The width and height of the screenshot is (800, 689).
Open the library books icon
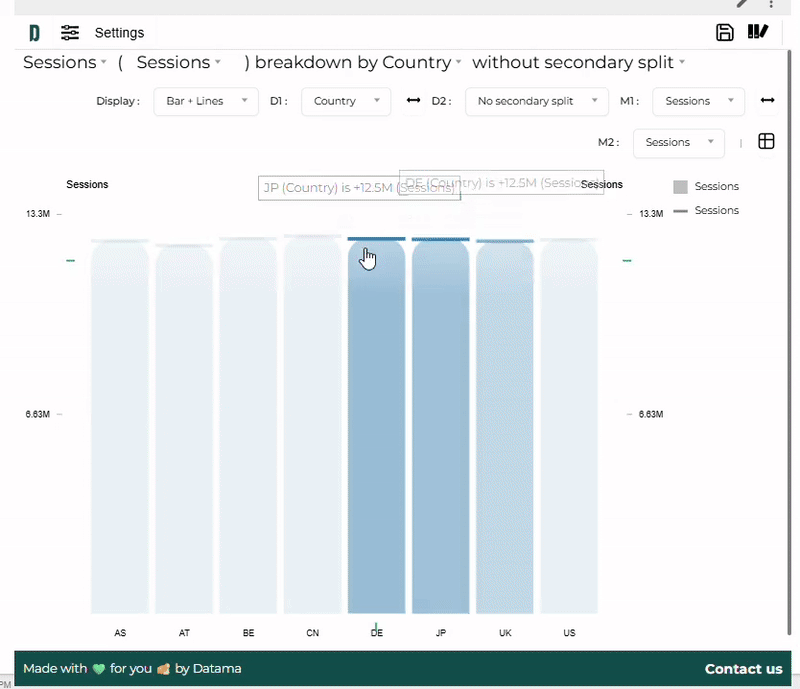[x=757, y=32]
